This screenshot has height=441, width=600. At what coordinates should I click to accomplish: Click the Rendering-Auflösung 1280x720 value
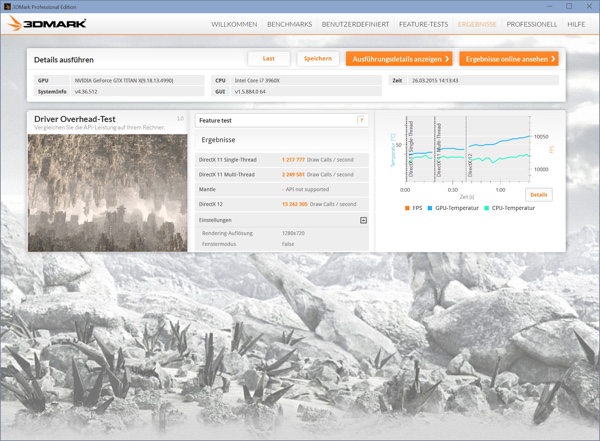tap(293, 233)
